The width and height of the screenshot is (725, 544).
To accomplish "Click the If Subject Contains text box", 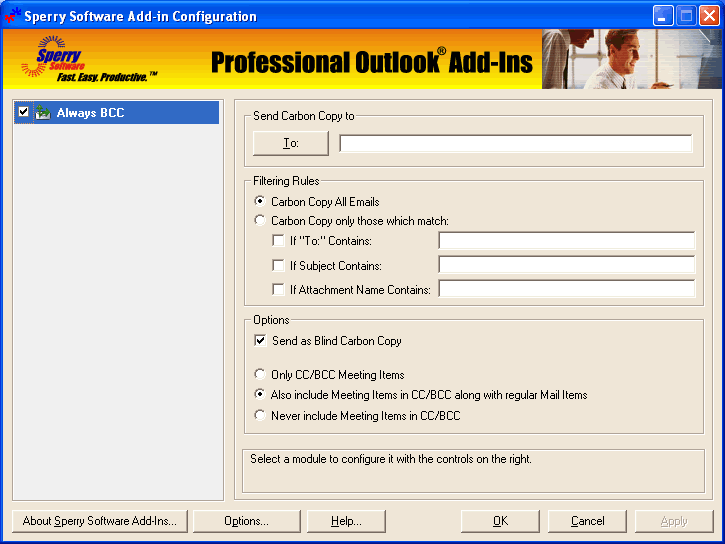I will tap(566, 265).
